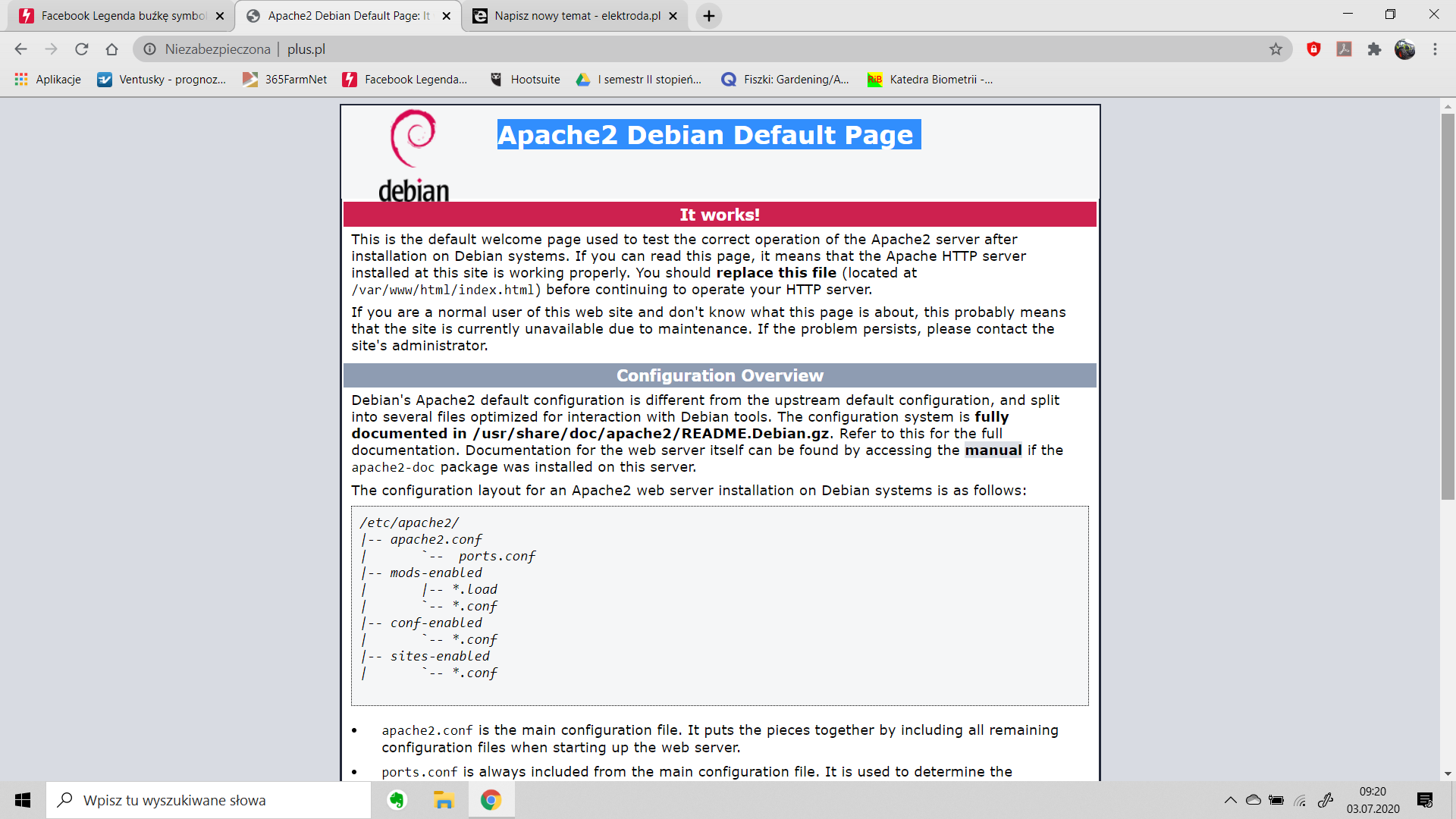Click the ports.conf line in the tree

click(x=497, y=557)
